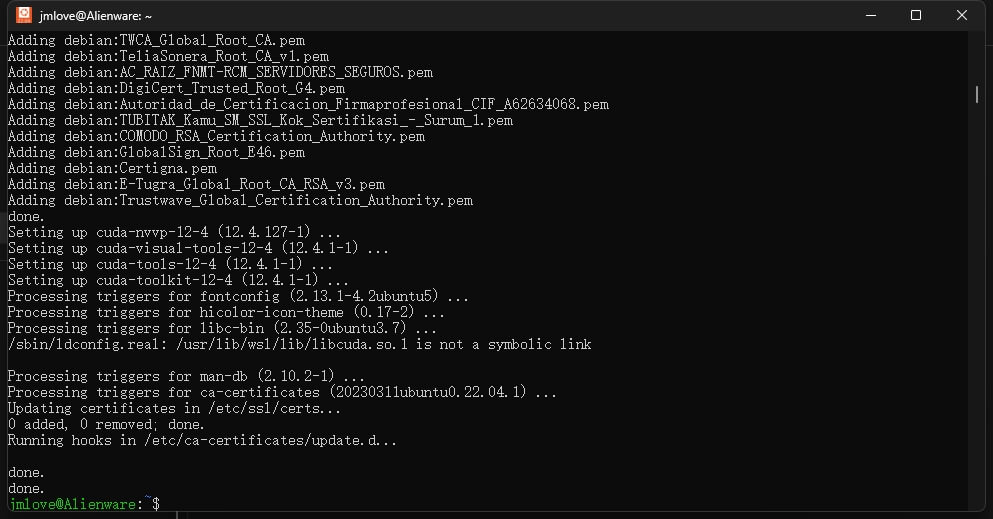Image resolution: width=993 pixels, height=519 pixels.
Task: Click the 'Processing triggers for man-db' line
Action: coord(186,377)
